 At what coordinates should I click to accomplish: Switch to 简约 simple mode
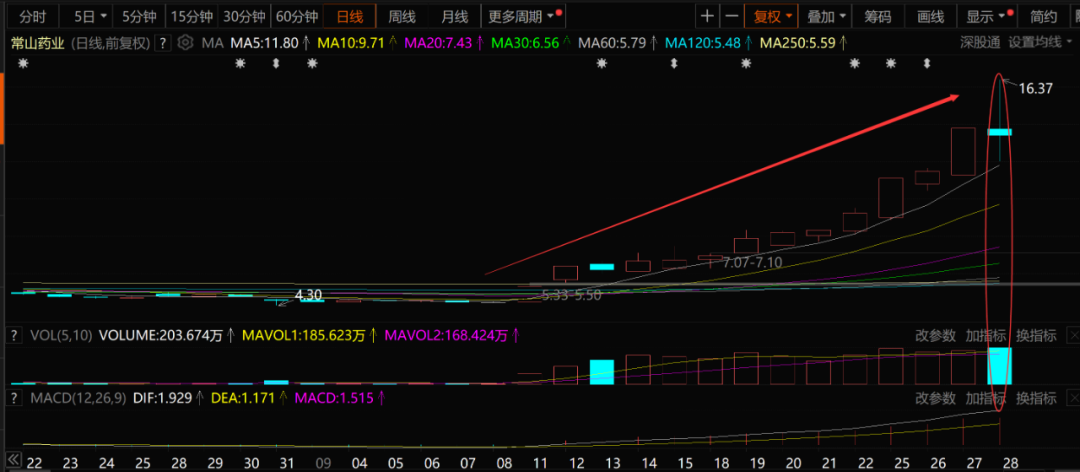point(1043,17)
